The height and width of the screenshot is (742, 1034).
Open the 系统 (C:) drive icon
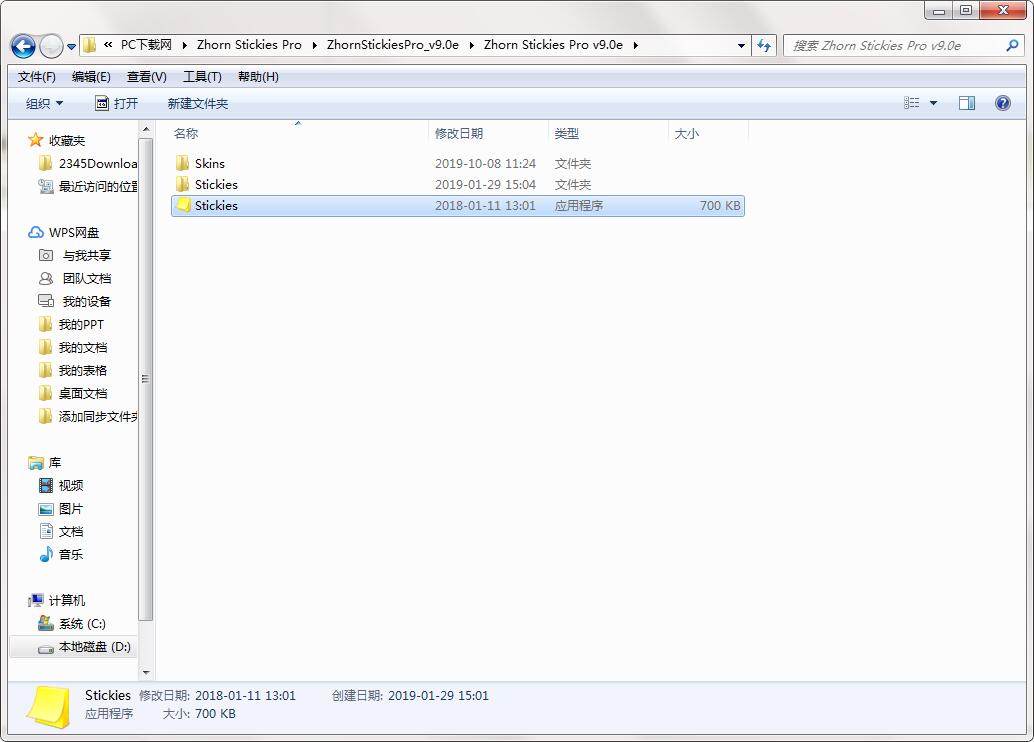pyautogui.click(x=46, y=623)
